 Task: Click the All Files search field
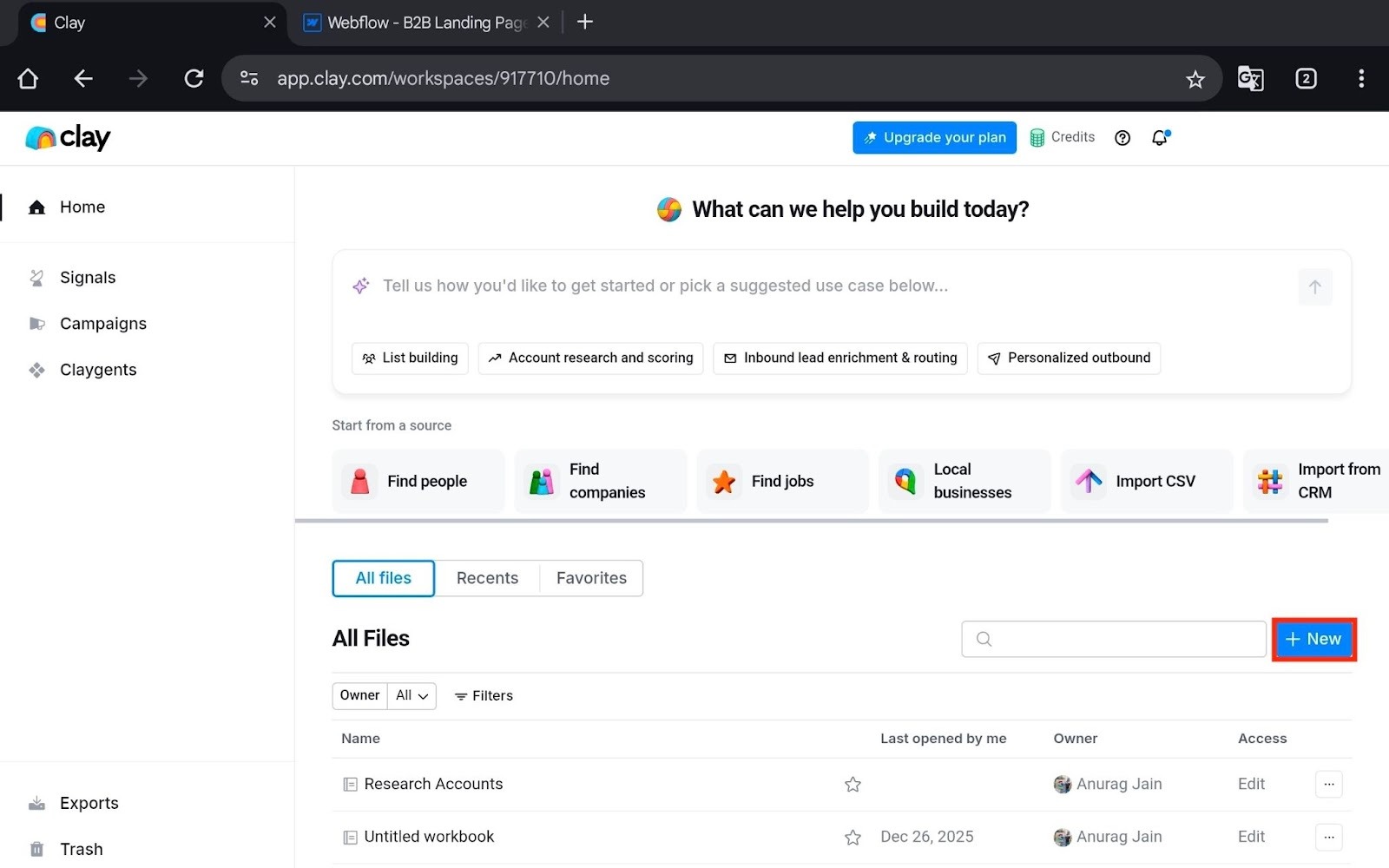point(1114,639)
